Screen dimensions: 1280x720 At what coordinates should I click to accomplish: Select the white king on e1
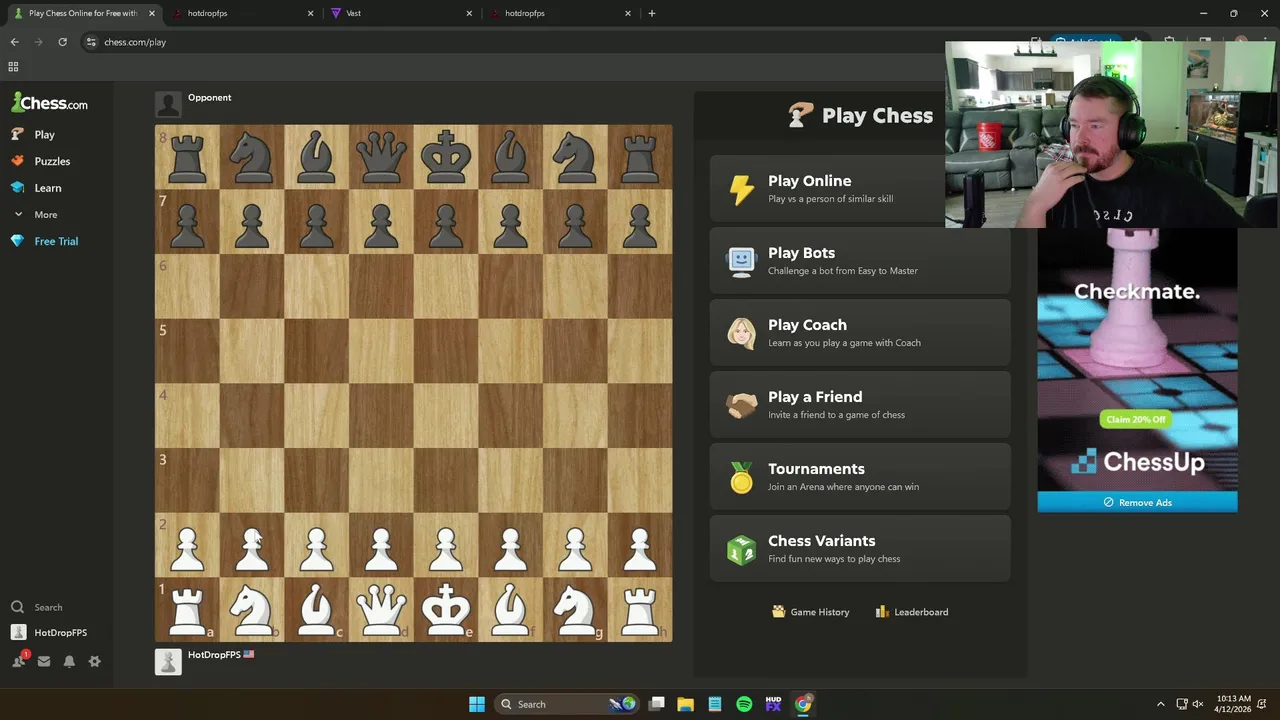[446, 609]
